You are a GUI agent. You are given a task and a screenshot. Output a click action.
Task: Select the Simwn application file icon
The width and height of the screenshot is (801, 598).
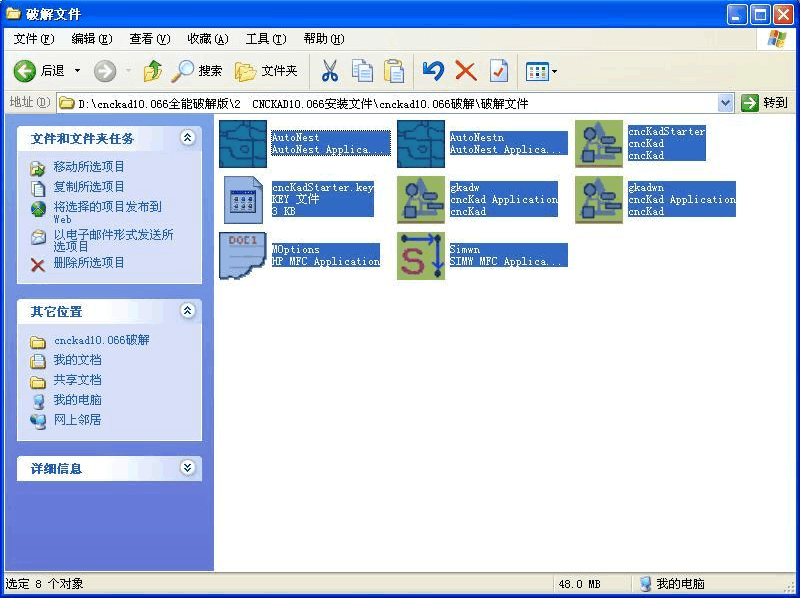[421, 256]
